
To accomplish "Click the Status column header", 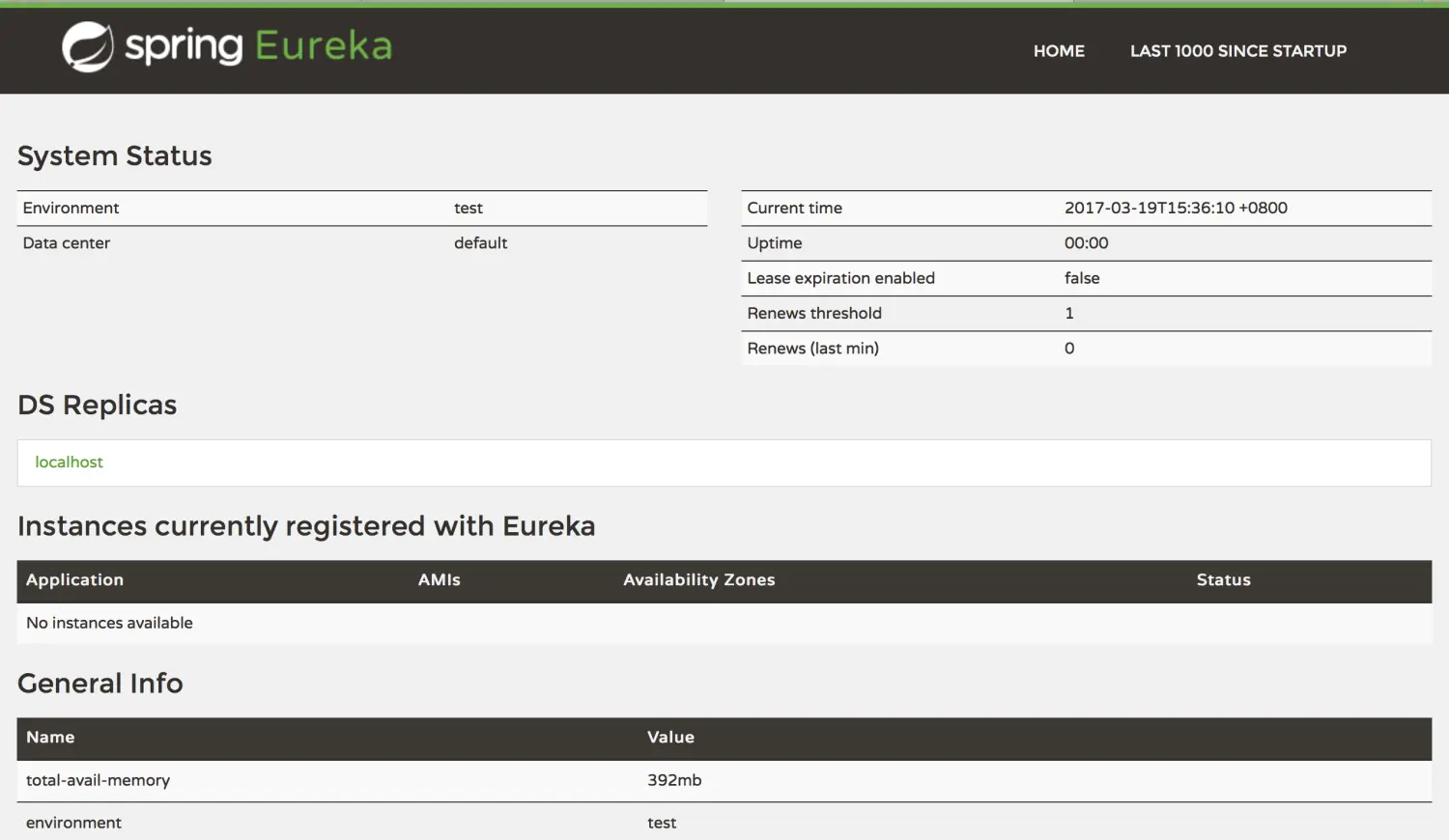I will pyautogui.click(x=1223, y=580).
